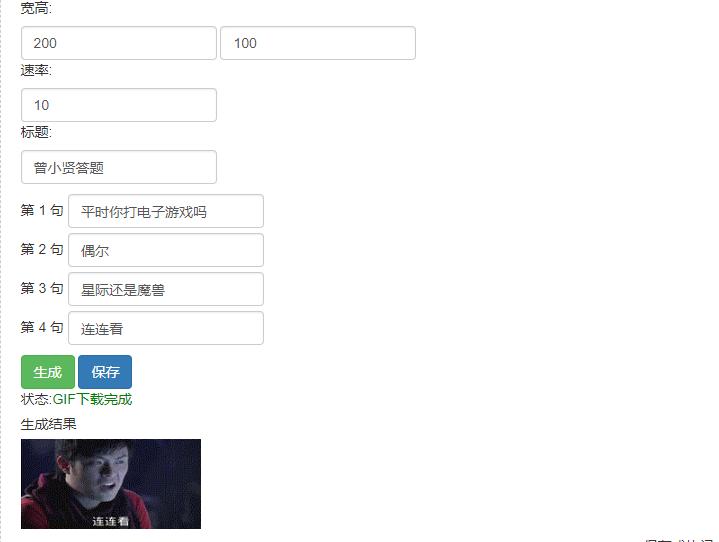The width and height of the screenshot is (719, 542).
Task: Click the 第 2 句 label
Action: click(42, 249)
